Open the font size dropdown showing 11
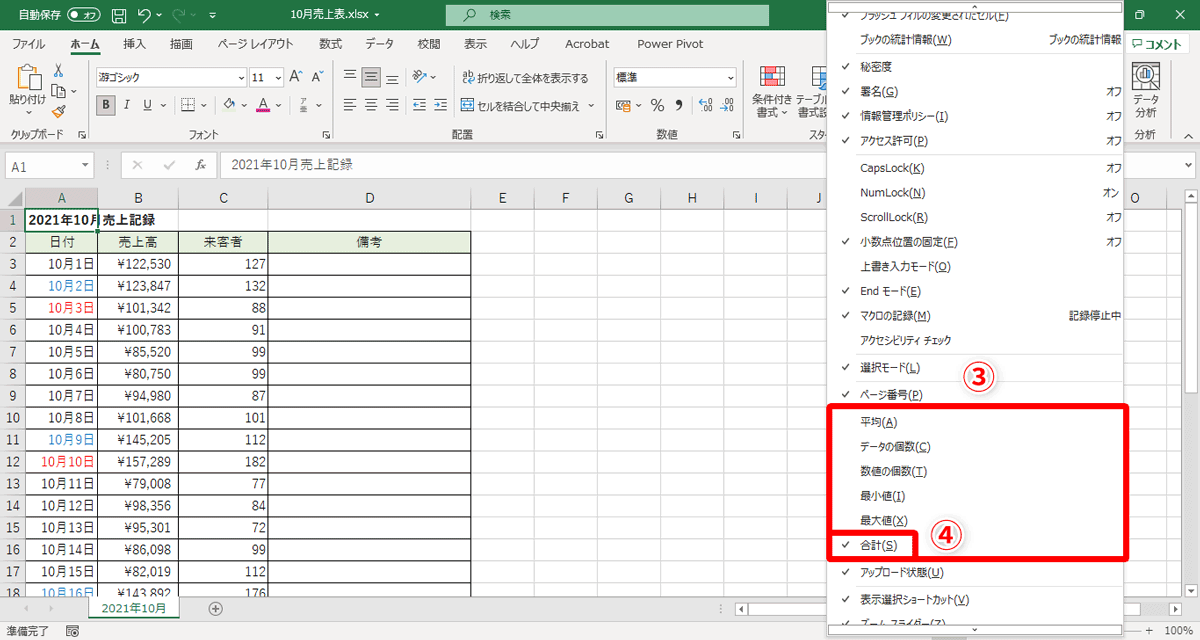 (276, 77)
